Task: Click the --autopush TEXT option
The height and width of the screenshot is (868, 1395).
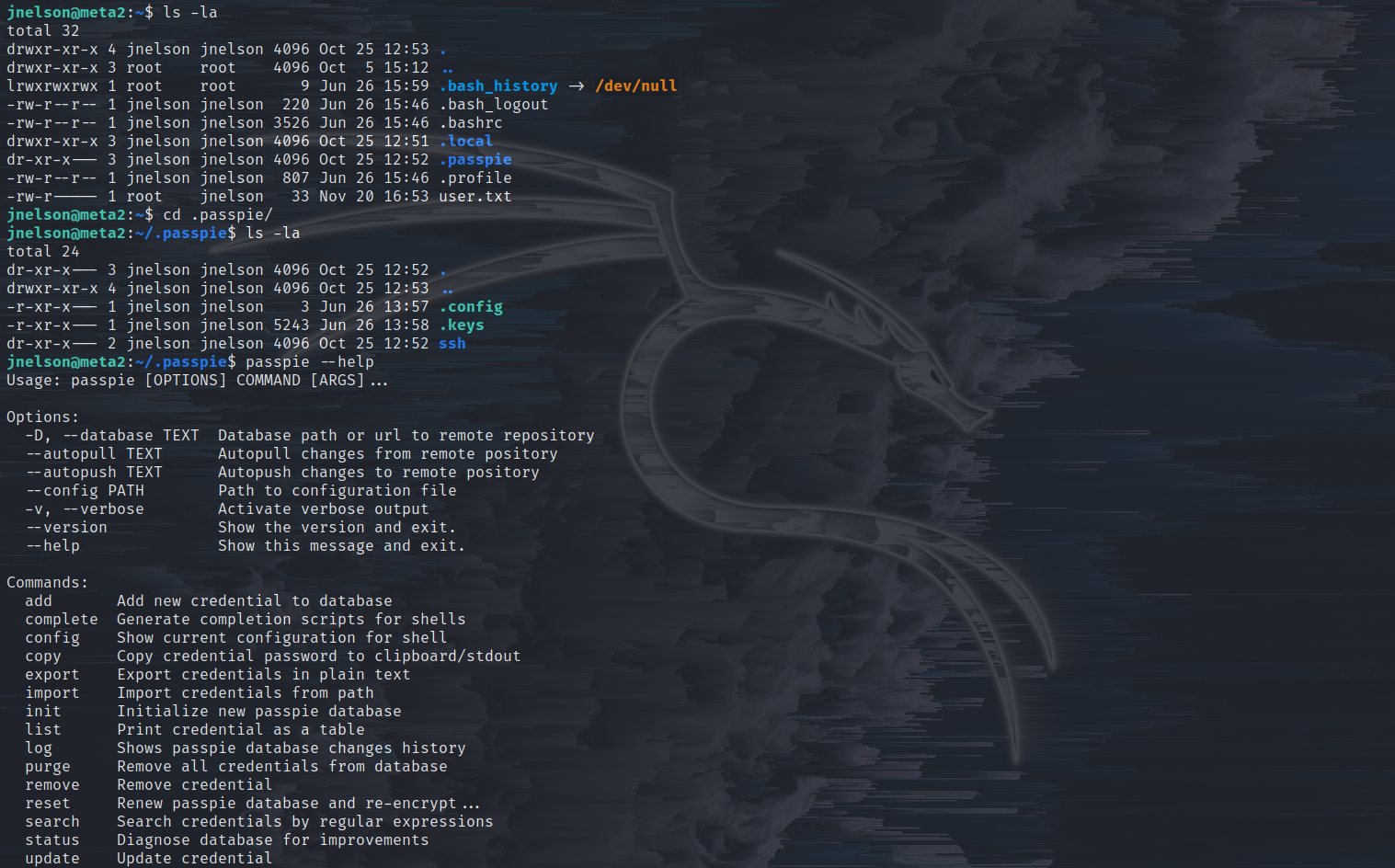Action: tap(94, 473)
